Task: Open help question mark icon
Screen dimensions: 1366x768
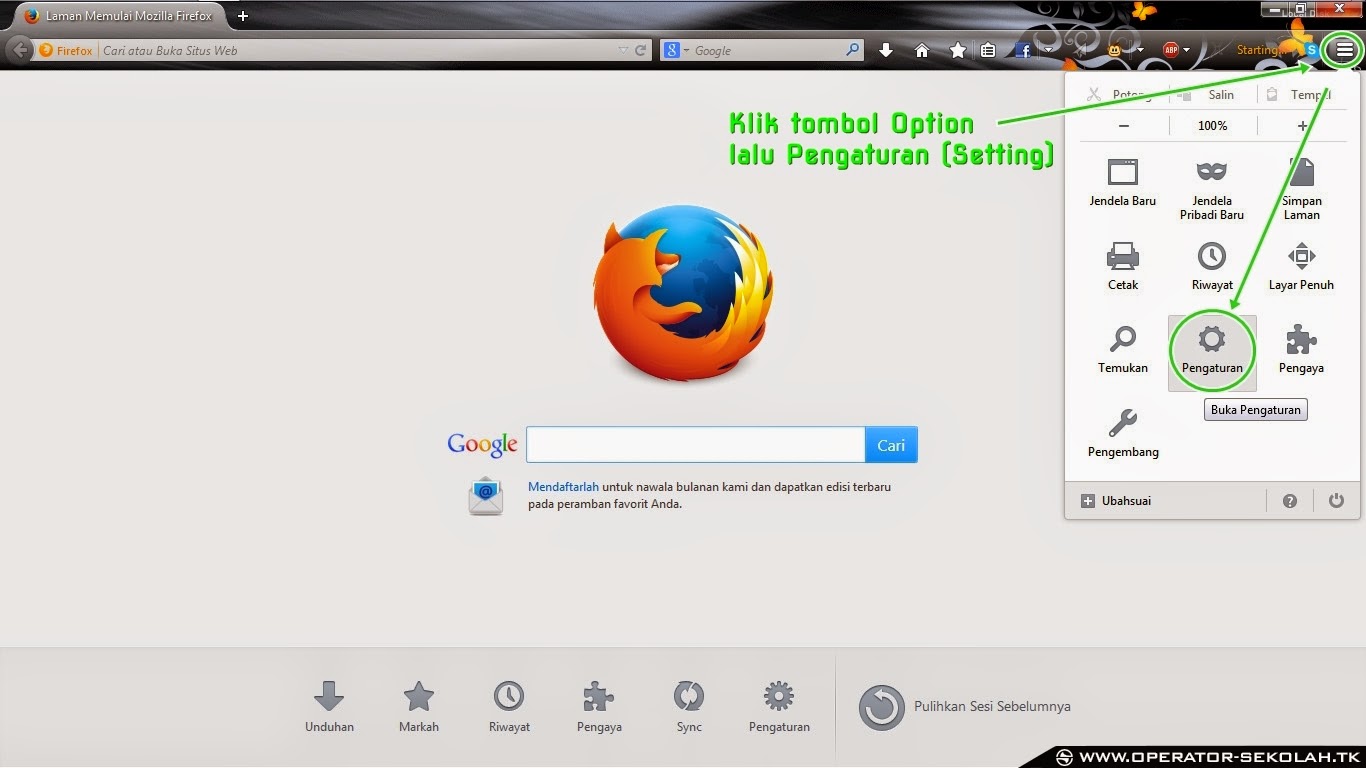Action: pos(1290,501)
